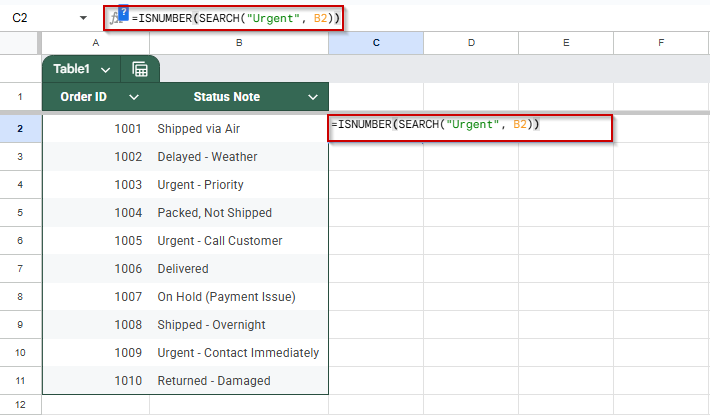The height and width of the screenshot is (415, 710).
Task: Select row 11 header
Action: [x=20, y=381]
